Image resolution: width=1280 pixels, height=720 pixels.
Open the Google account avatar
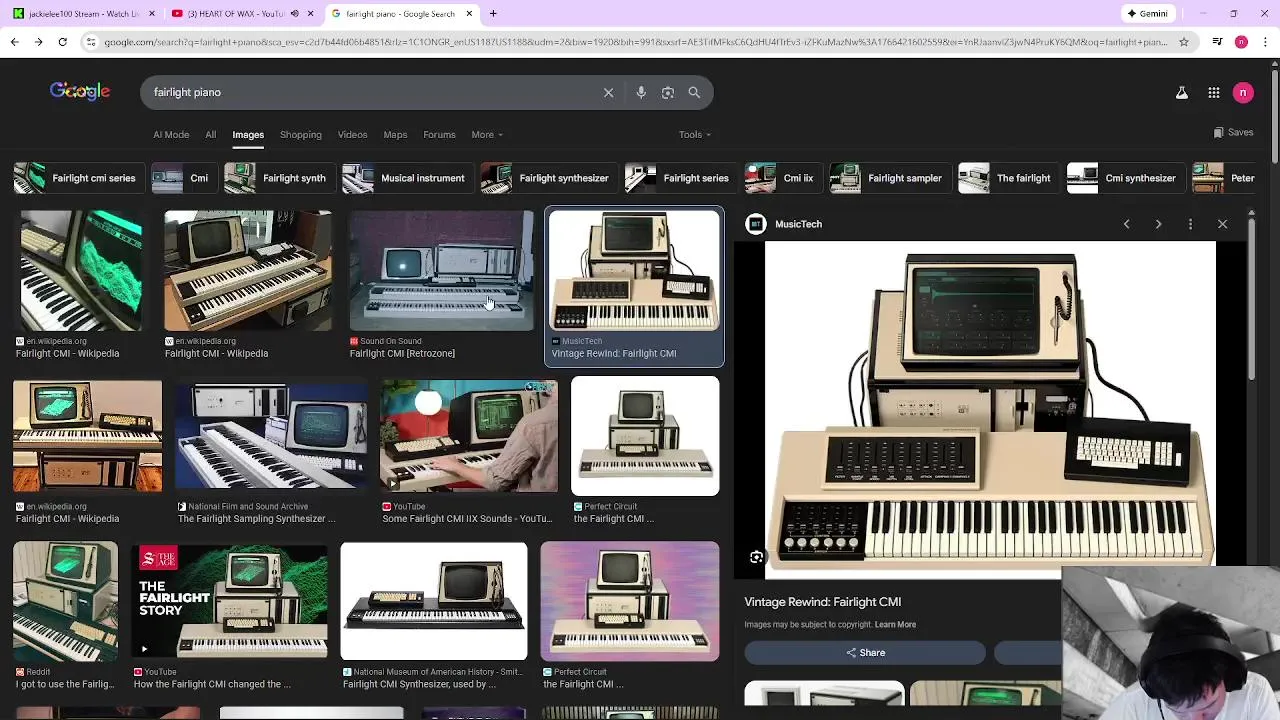[1243, 92]
